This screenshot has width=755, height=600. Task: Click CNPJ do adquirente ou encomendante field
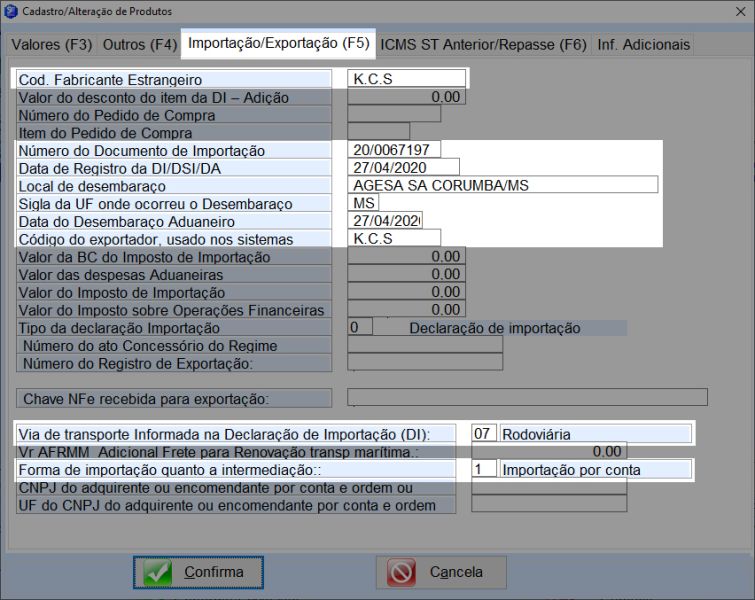coord(549,487)
